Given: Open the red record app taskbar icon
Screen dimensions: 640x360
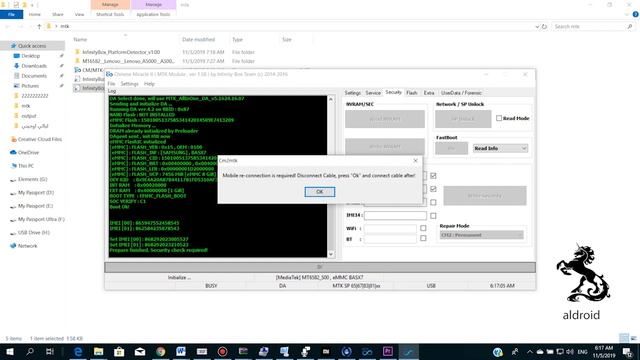Looking at the screenshot, I should pos(222,351).
